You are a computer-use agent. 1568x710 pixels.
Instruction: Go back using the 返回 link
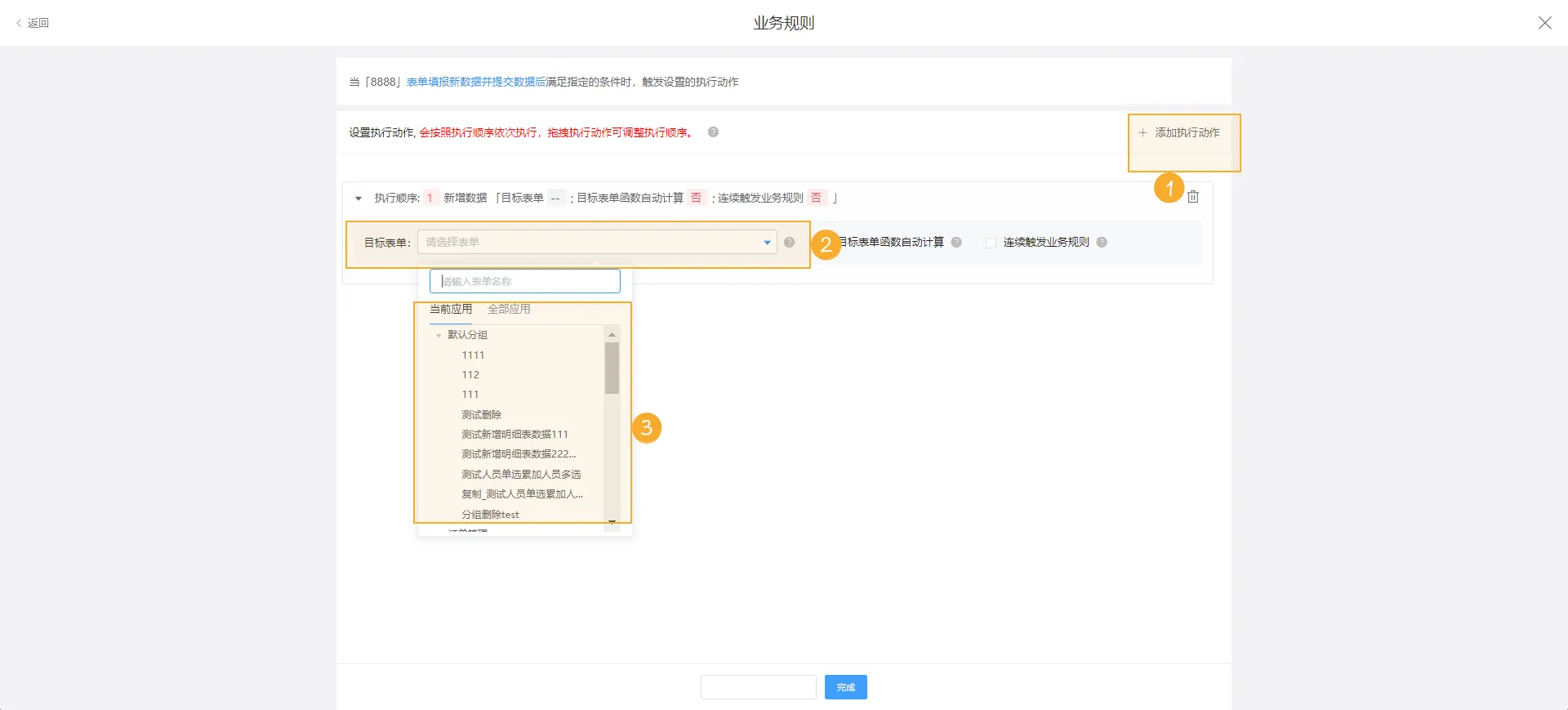point(33,23)
